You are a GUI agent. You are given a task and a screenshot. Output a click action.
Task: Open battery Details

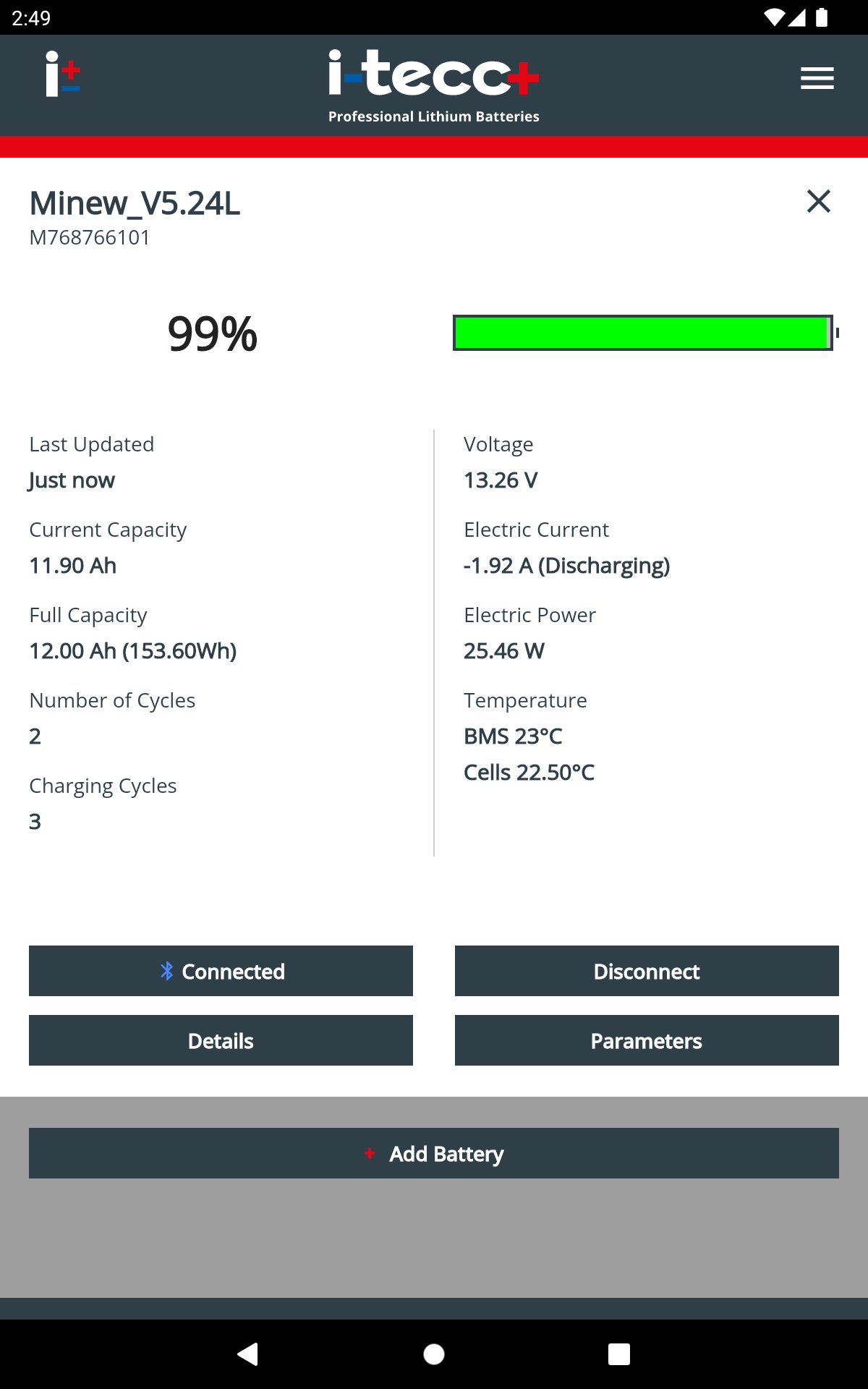click(221, 1040)
